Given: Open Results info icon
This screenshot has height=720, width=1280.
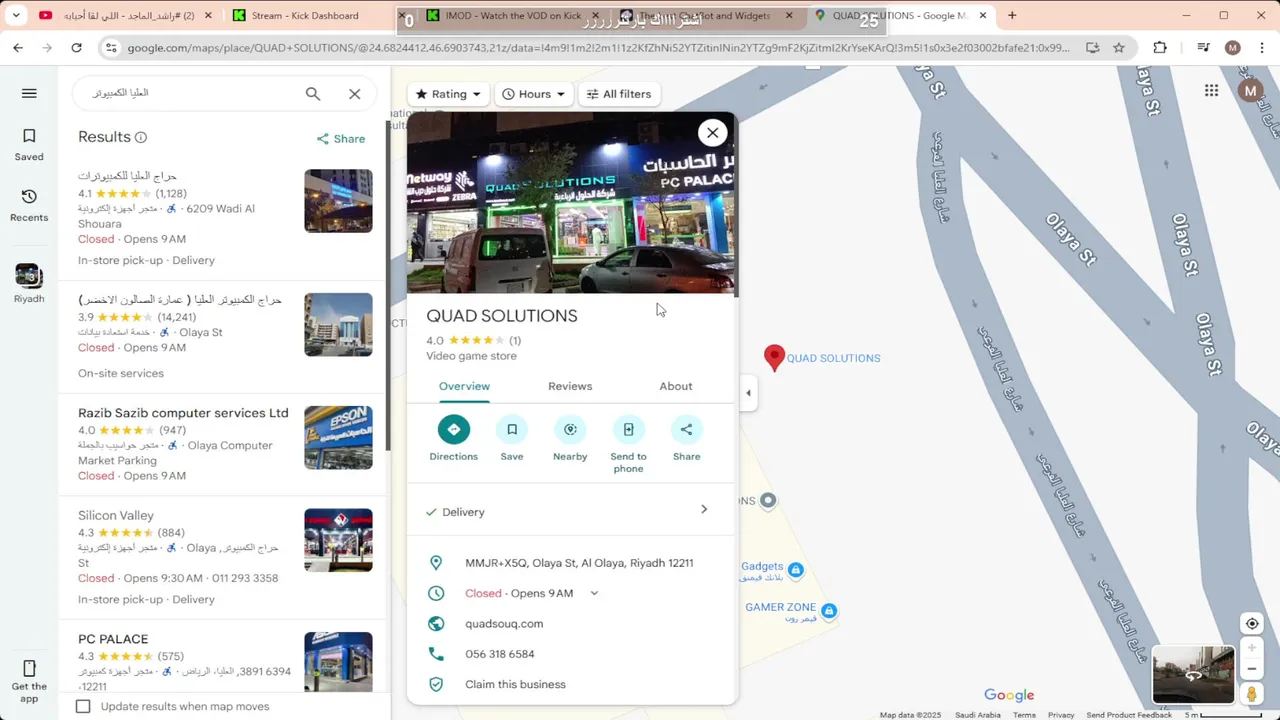Looking at the screenshot, I should [141, 137].
